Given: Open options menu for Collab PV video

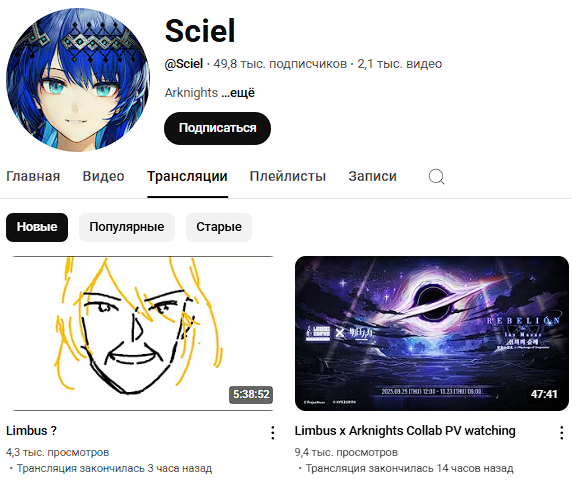Looking at the screenshot, I should coord(561,433).
